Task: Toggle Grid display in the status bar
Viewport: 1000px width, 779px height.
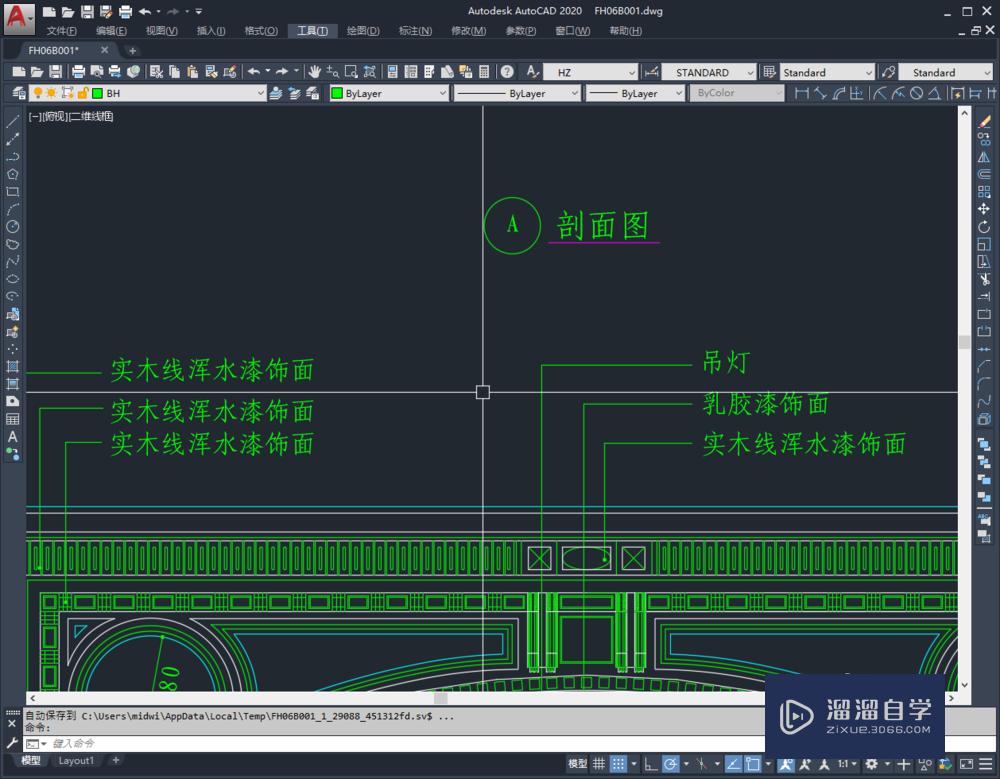Action: coord(597,763)
